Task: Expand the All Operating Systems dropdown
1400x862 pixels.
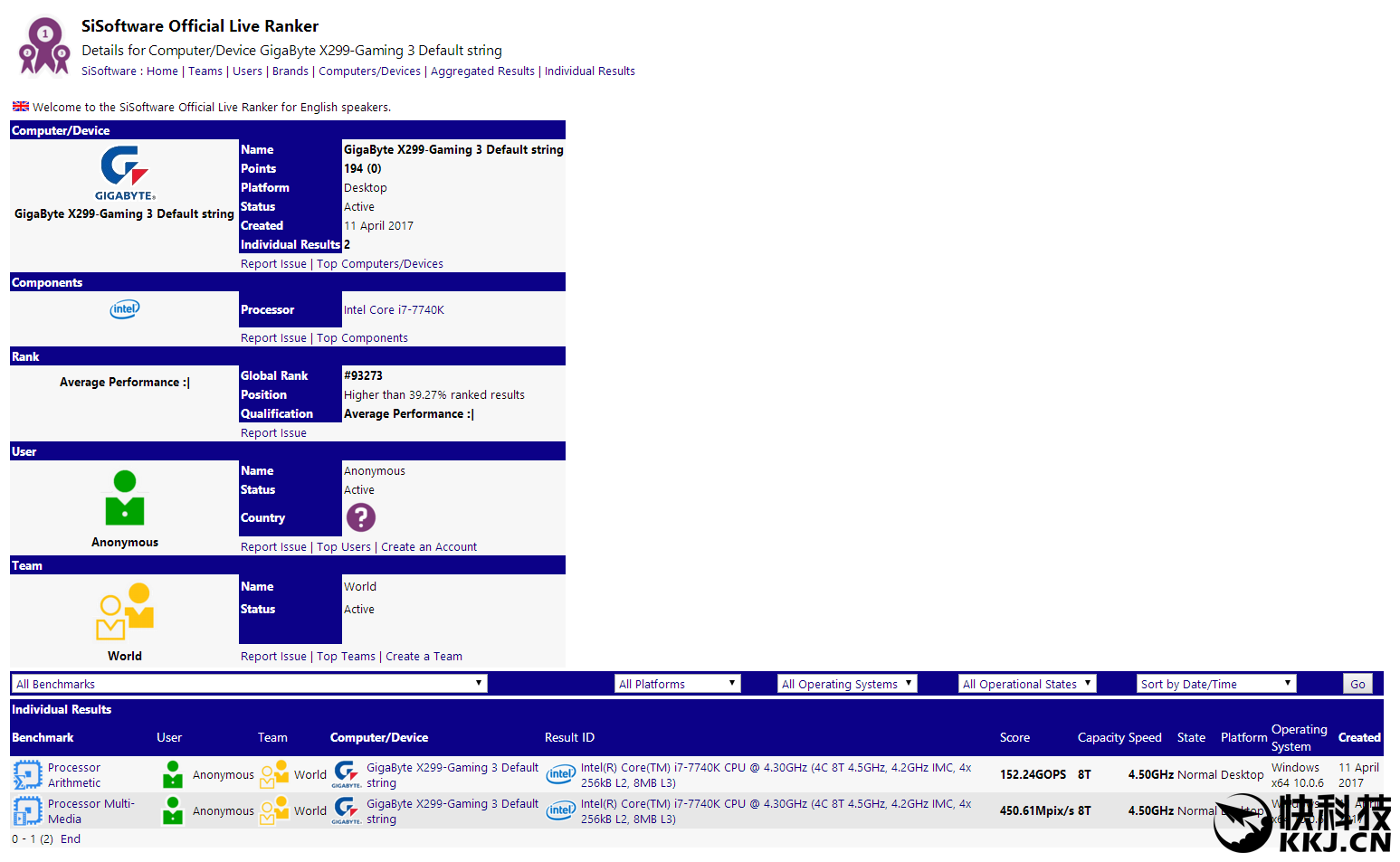Action: [x=848, y=684]
